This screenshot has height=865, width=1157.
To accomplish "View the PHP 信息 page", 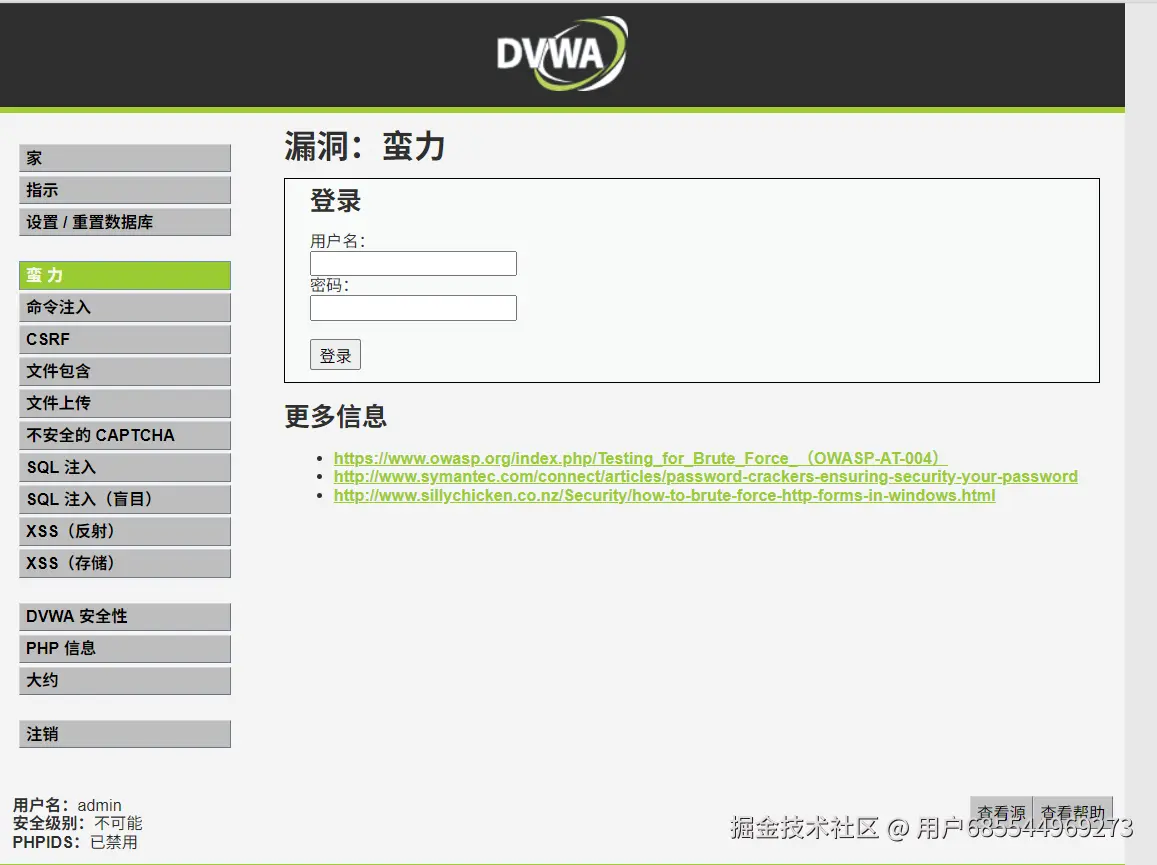I will click(x=124, y=648).
